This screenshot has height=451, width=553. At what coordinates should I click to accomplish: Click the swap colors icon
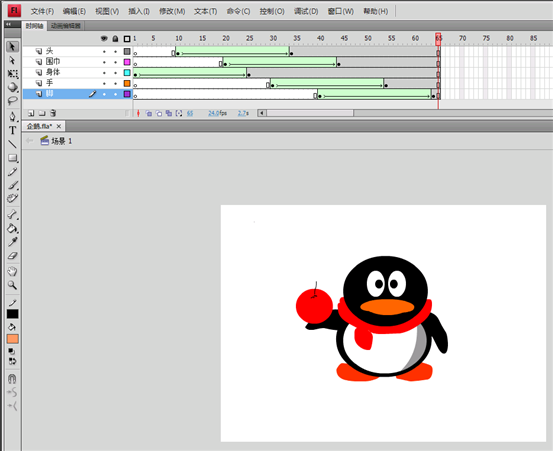coord(12,361)
